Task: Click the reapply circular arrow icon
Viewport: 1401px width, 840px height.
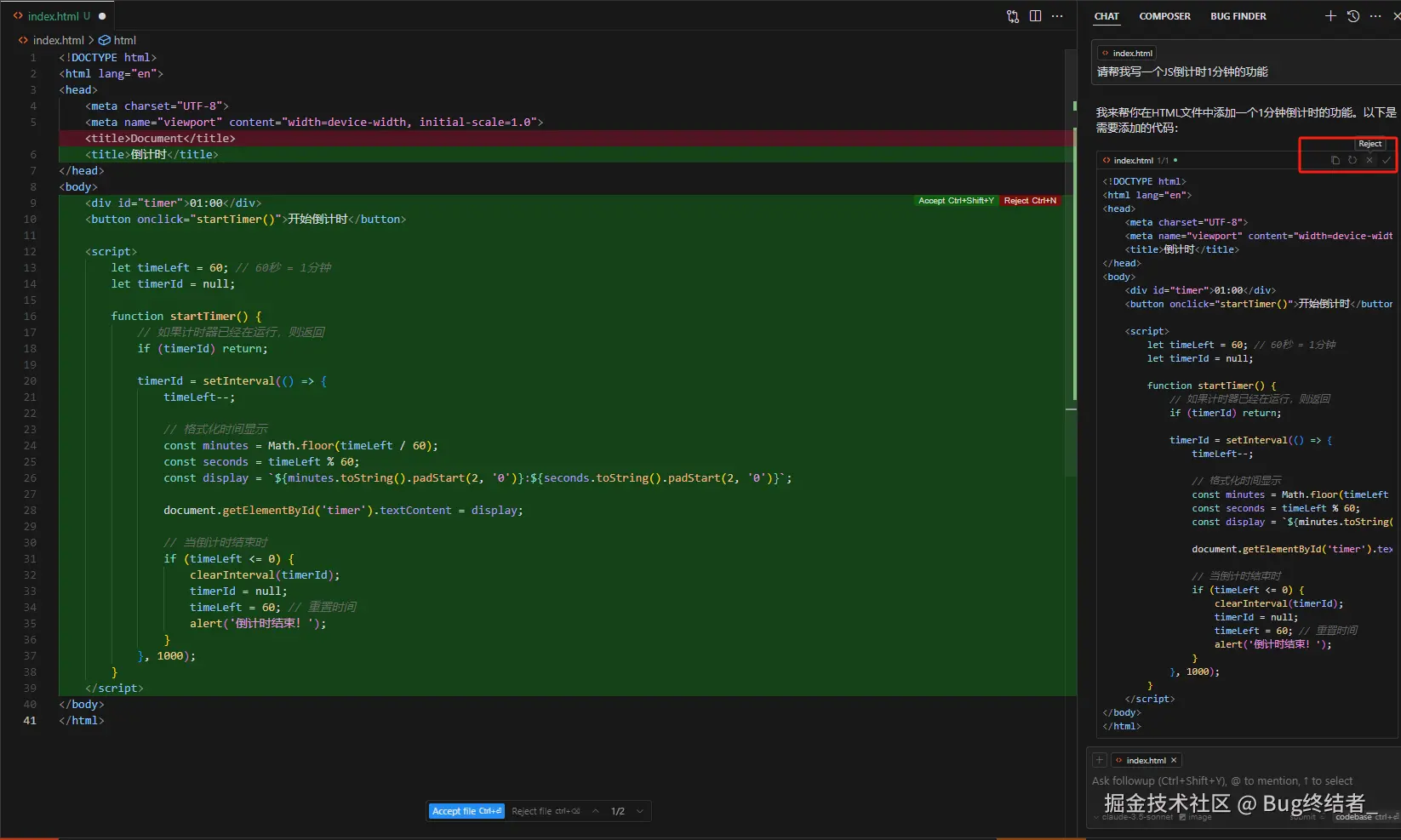Action: click(x=1352, y=160)
